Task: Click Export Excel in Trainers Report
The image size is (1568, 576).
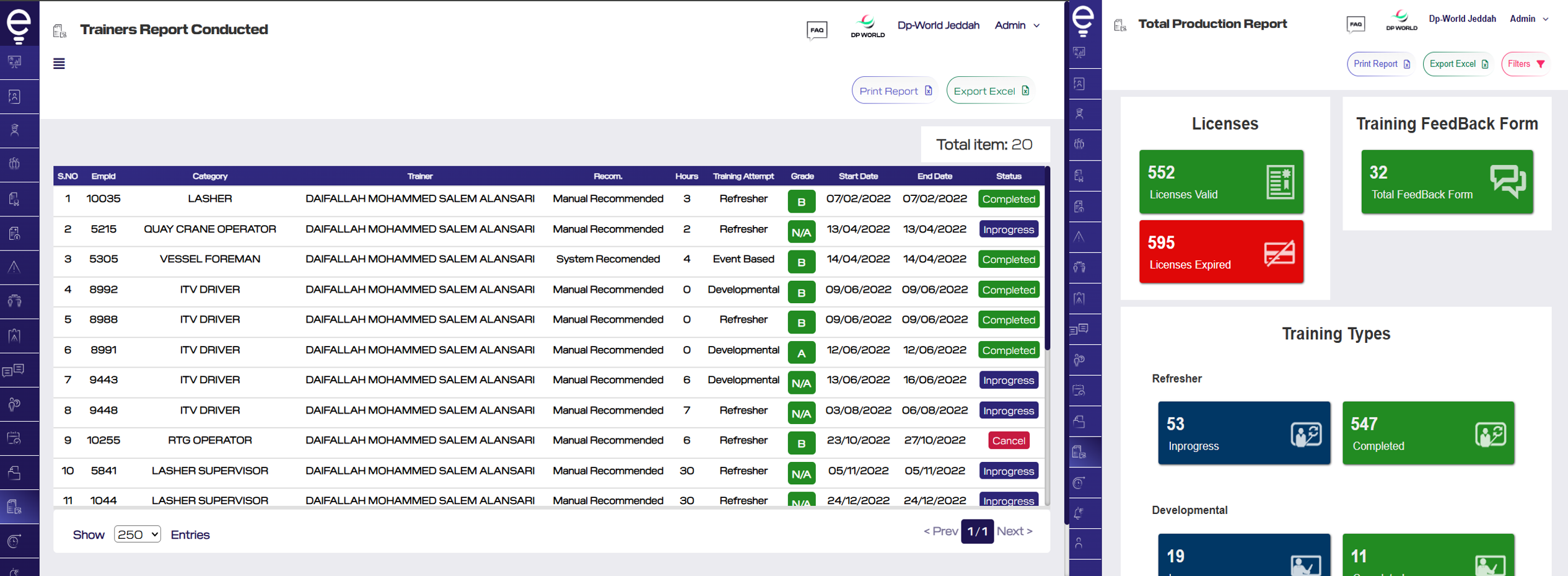Action: point(991,91)
